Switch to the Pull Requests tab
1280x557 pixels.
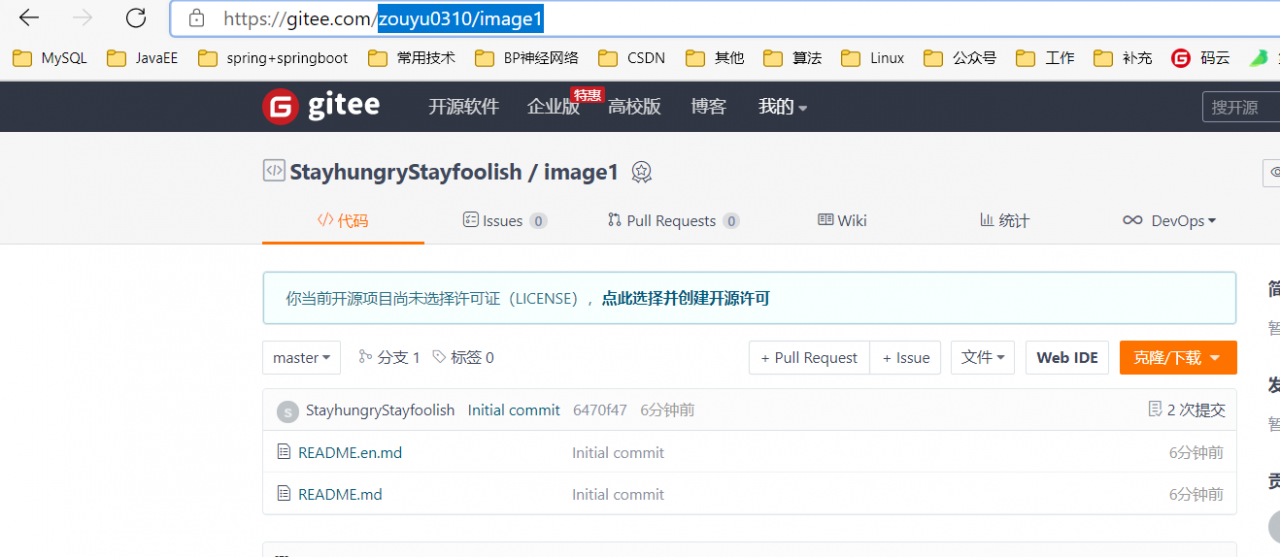[x=674, y=221]
